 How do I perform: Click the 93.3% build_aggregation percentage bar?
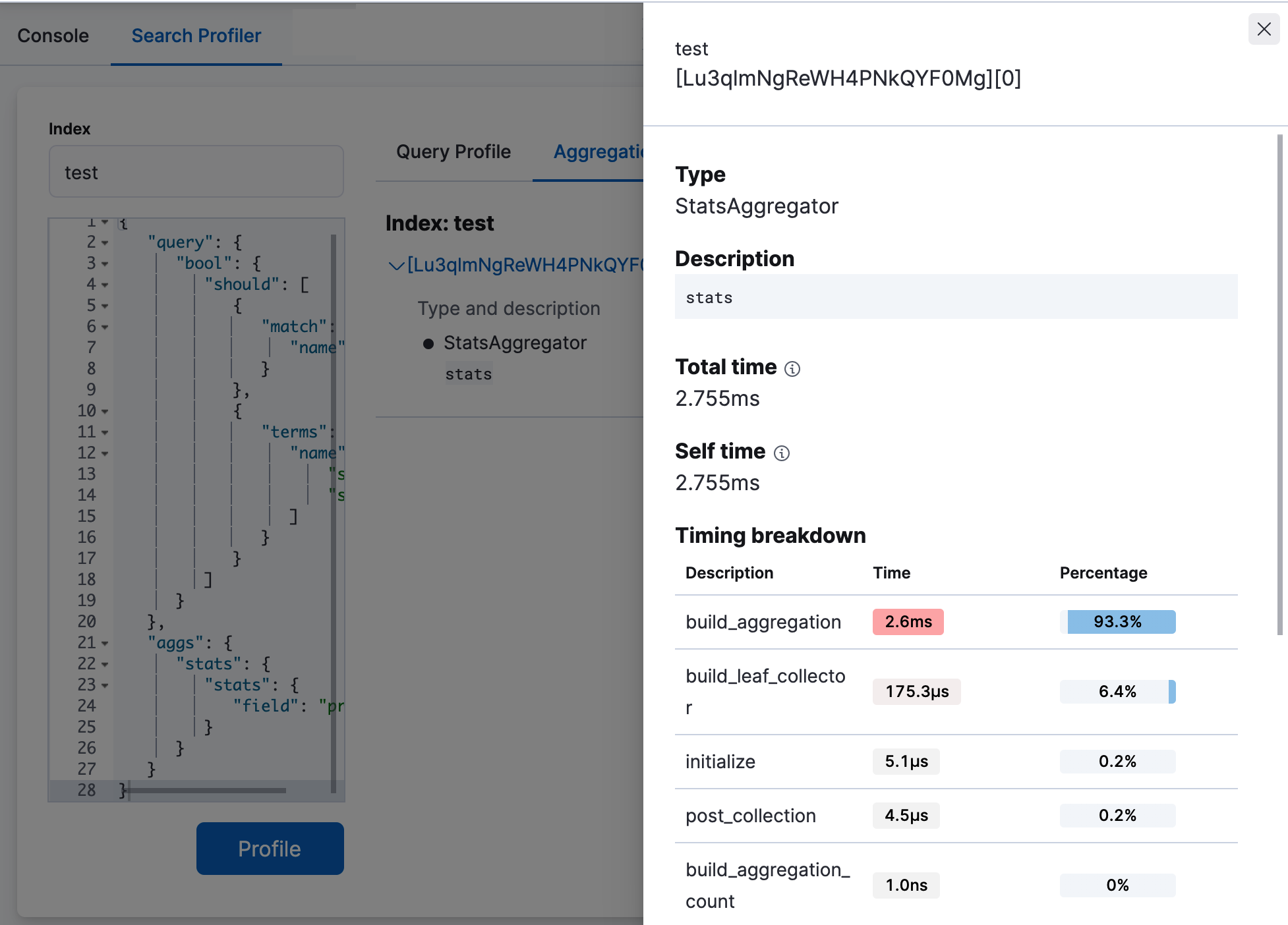(1117, 622)
